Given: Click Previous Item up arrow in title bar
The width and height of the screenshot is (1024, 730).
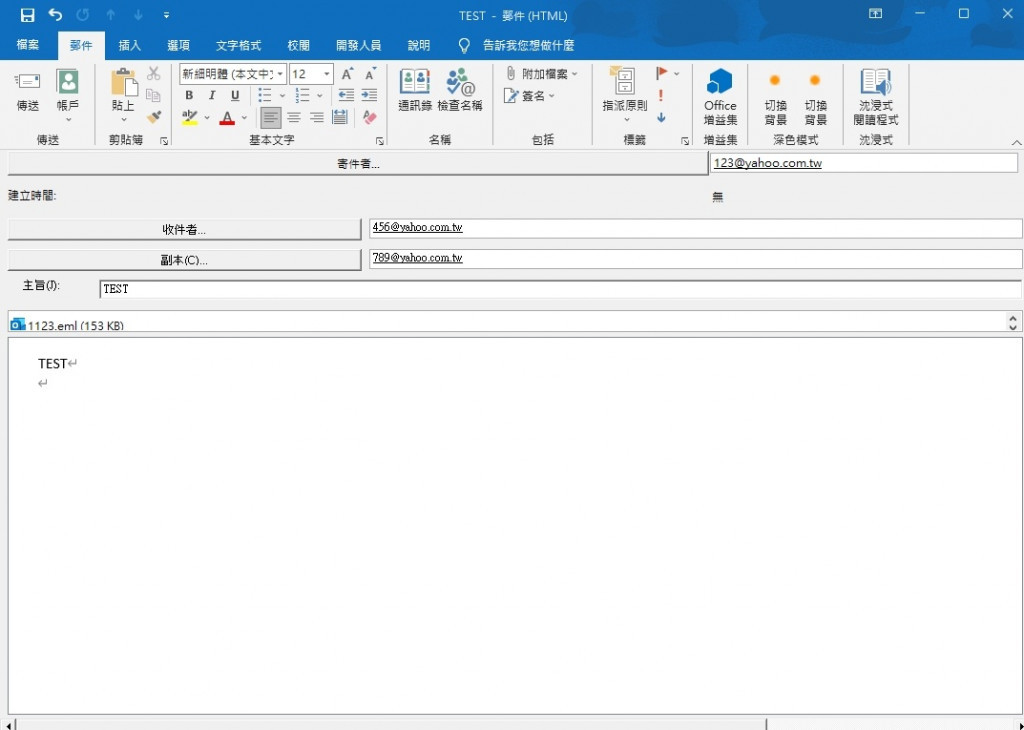Looking at the screenshot, I should point(110,14).
